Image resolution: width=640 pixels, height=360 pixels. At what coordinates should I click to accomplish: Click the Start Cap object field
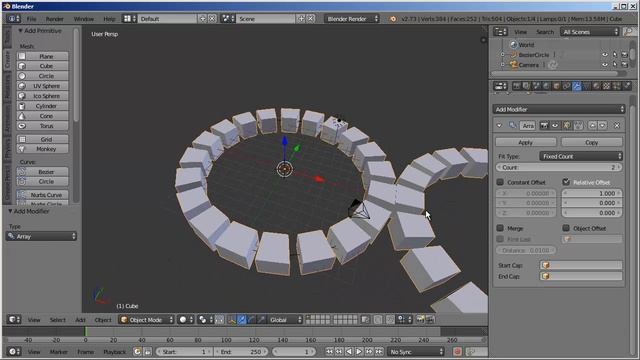[581, 265]
